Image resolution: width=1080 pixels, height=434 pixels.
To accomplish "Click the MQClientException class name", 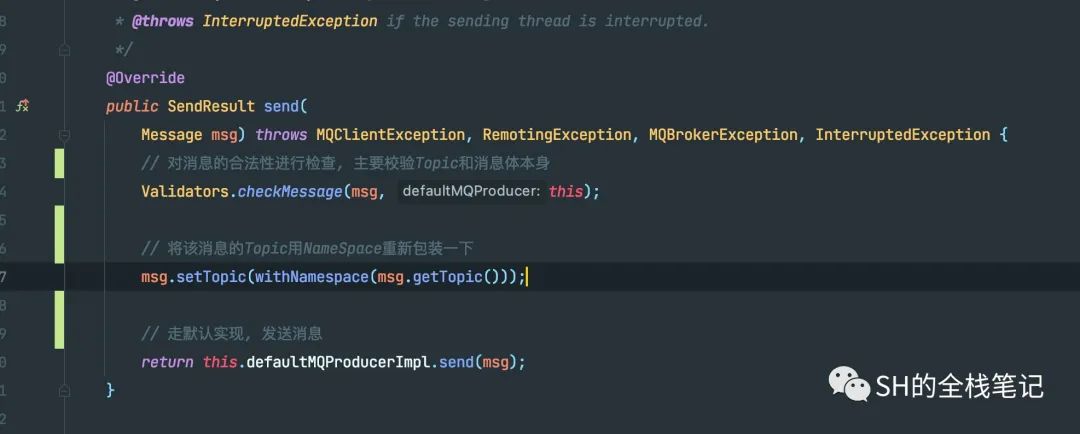I will [x=391, y=135].
